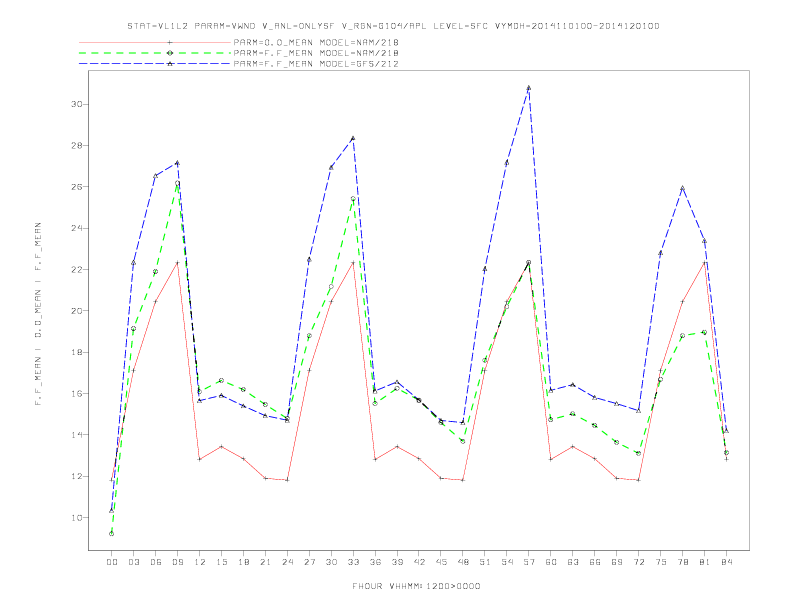
Task: Click the NAM green circle point at hour 00
Action: click(112, 534)
